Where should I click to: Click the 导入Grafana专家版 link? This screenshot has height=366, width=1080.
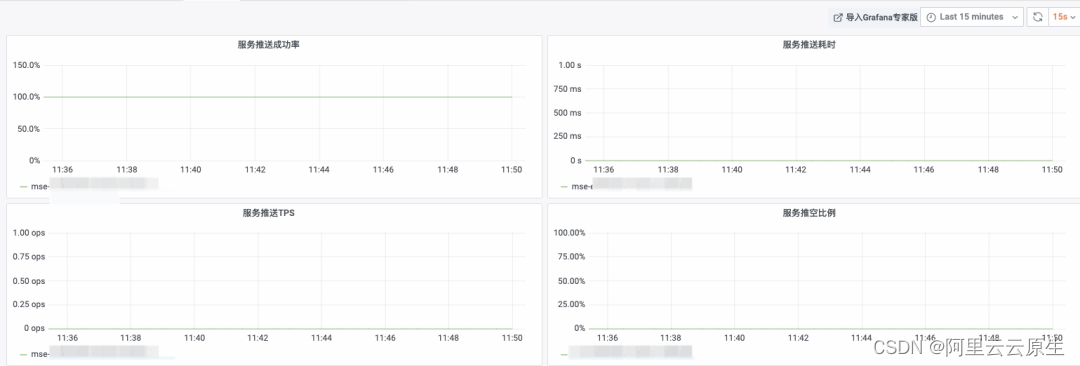875,17
